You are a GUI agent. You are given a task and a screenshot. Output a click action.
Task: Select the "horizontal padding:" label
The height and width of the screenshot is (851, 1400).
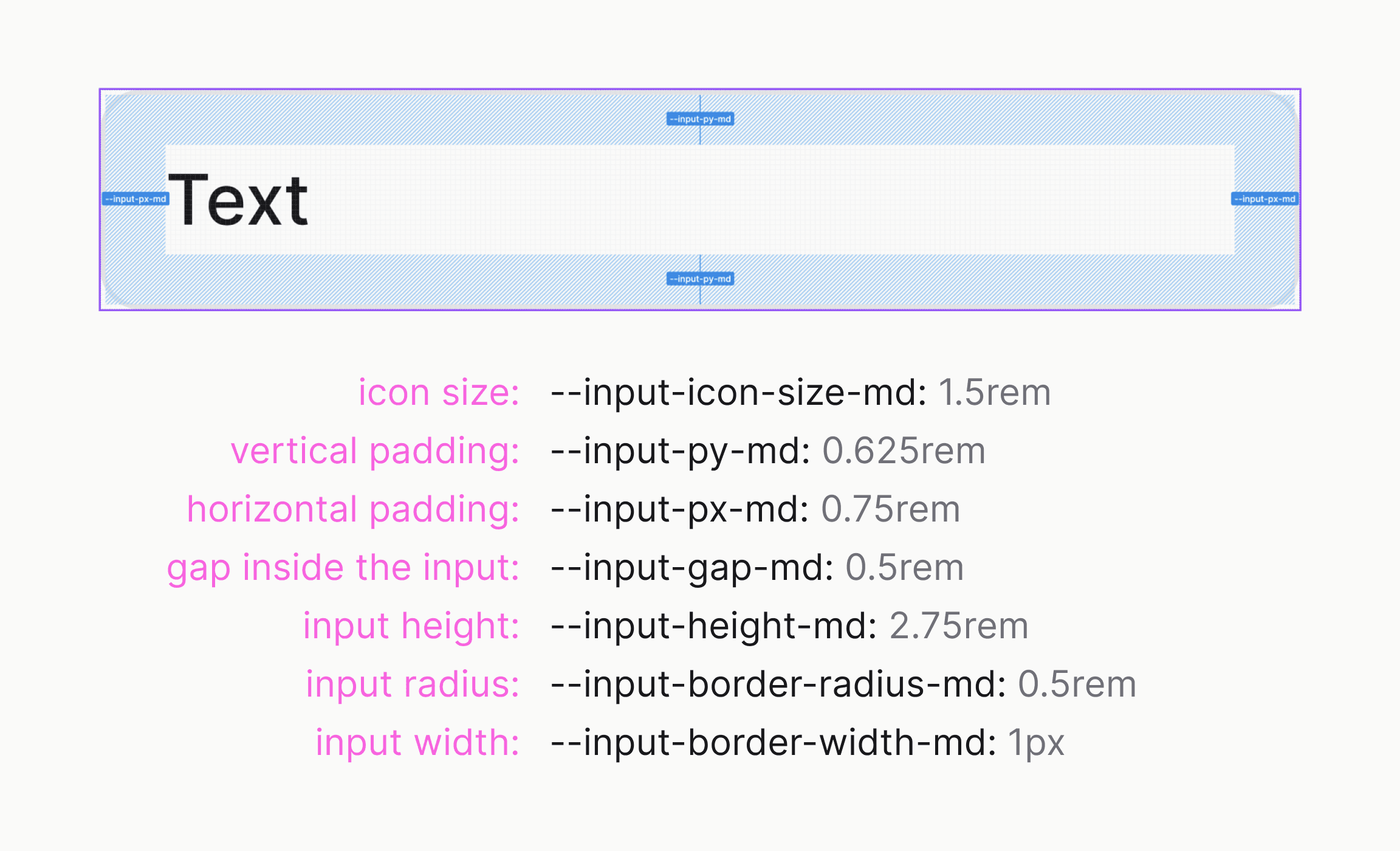[x=353, y=509]
